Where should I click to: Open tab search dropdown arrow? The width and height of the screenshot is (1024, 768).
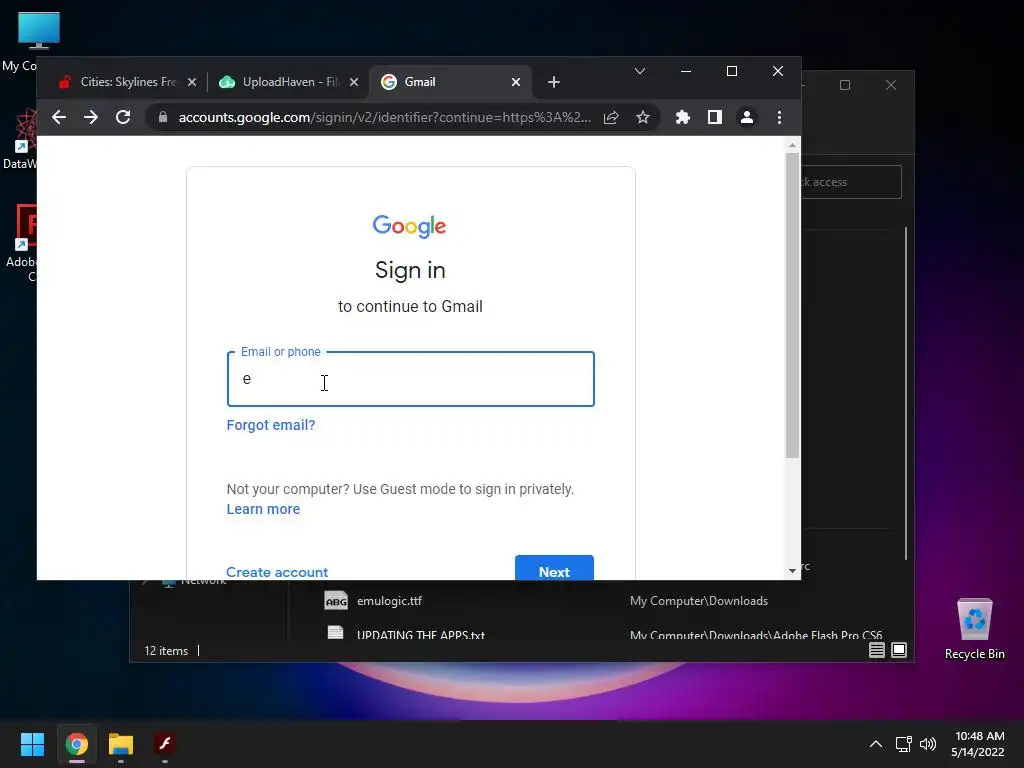click(x=640, y=71)
